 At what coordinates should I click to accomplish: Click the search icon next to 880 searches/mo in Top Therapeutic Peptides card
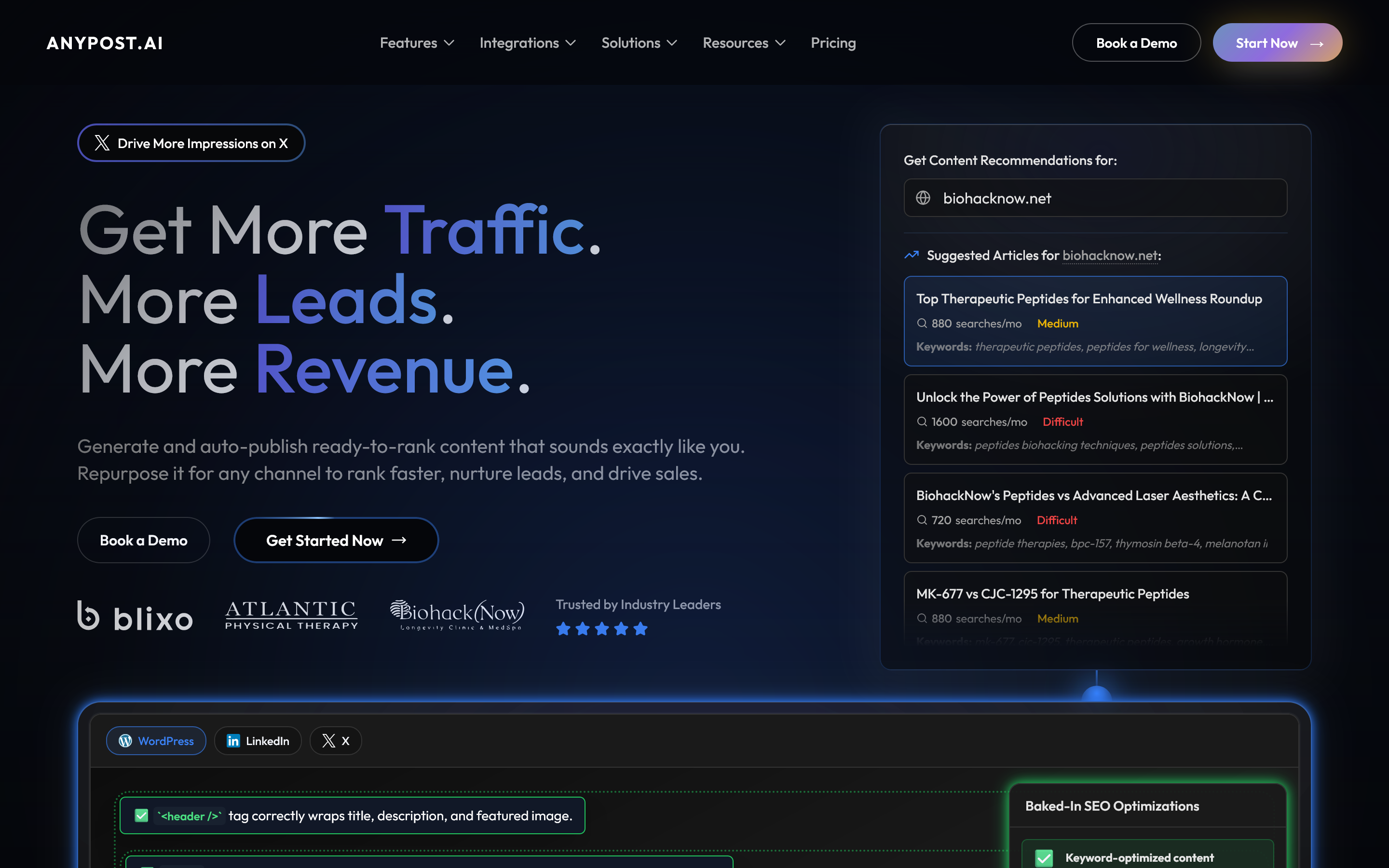922,323
